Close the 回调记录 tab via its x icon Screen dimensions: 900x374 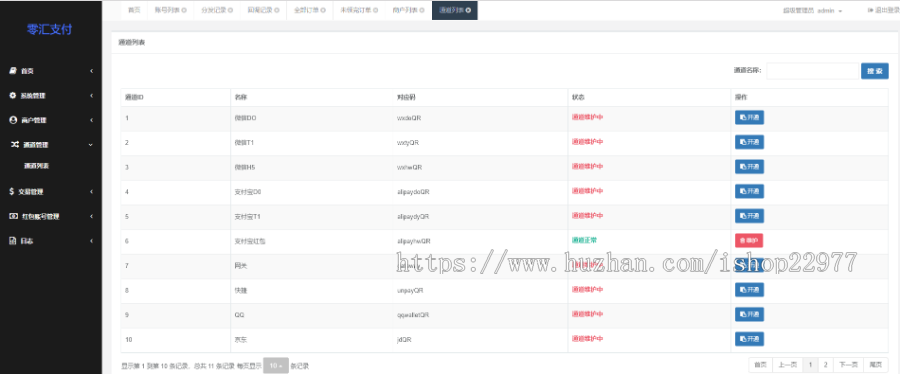[277, 10]
